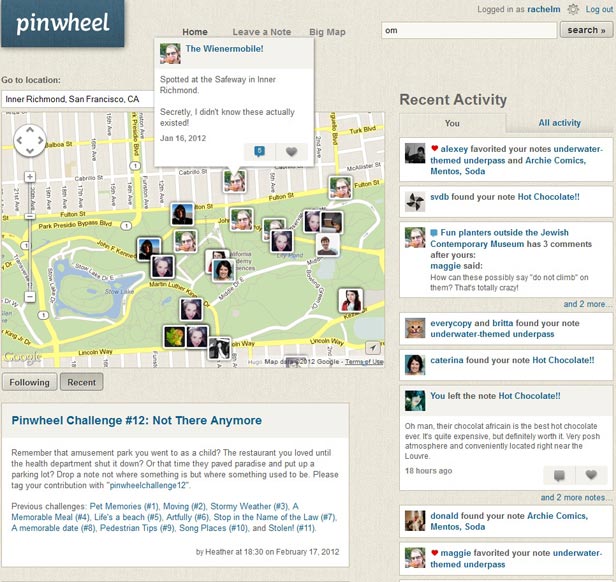This screenshot has height=582, width=616.
Task: Expand 'and 2 more...' comments link
Action: [587, 304]
